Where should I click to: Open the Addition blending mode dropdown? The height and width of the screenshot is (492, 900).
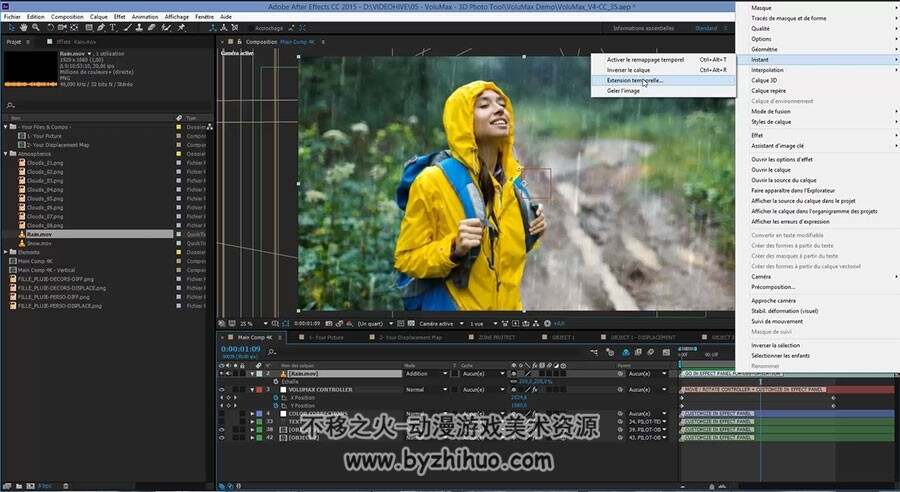pos(426,373)
